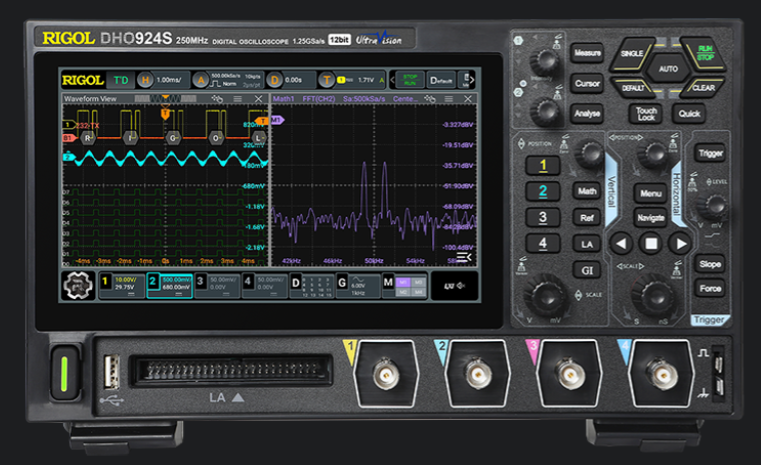Toggle the Touch Lock button
This screenshot has width=761, height=465.
[x=646, y=114]
